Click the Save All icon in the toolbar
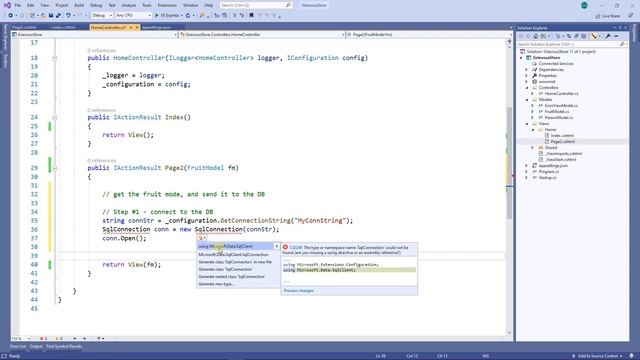The width and height of the screenshot is (640, 360). pyautogui.click(x=58, y=16)
